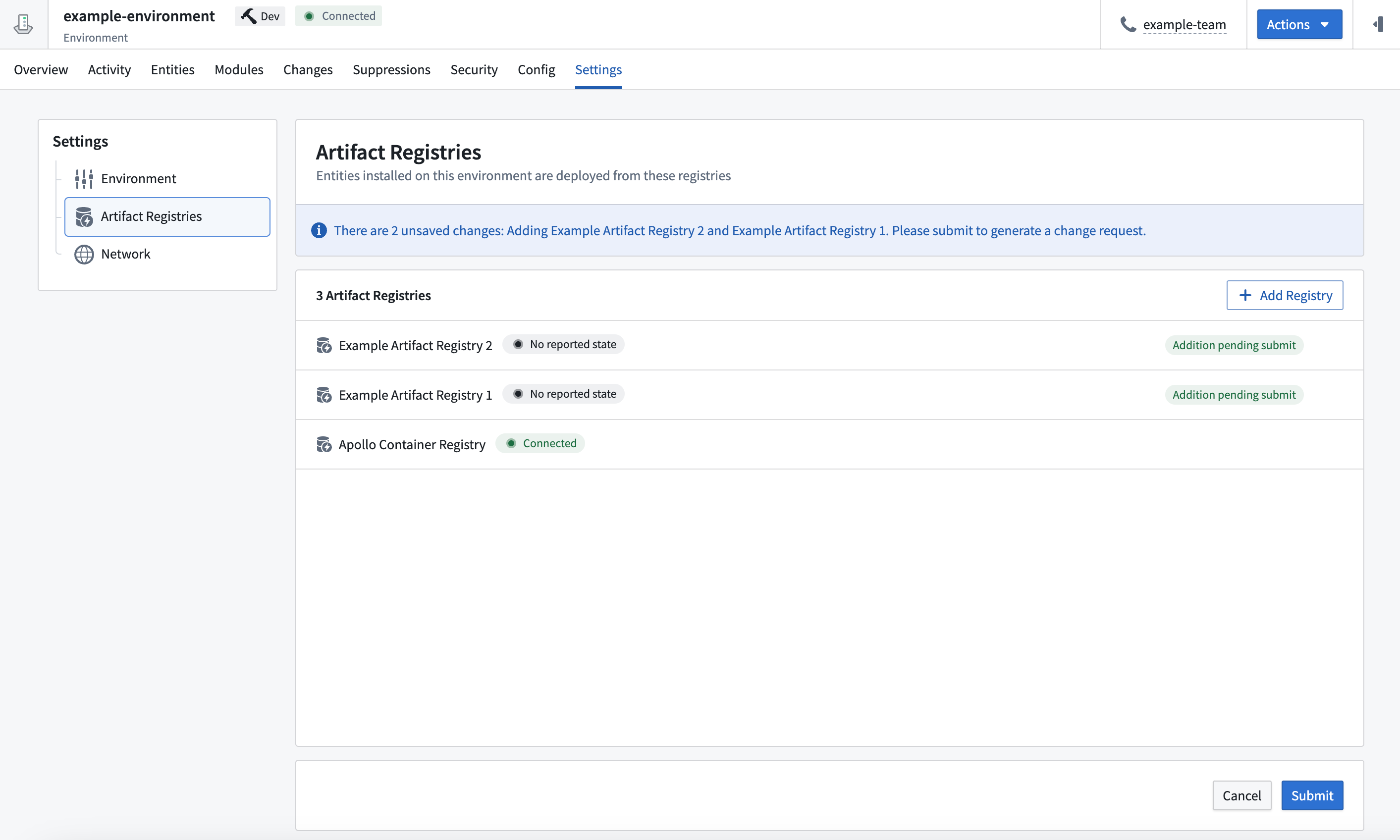Click the Network settings icon in sidebar
Viewport: 1400px width, 840px height.
click(83, 253)
